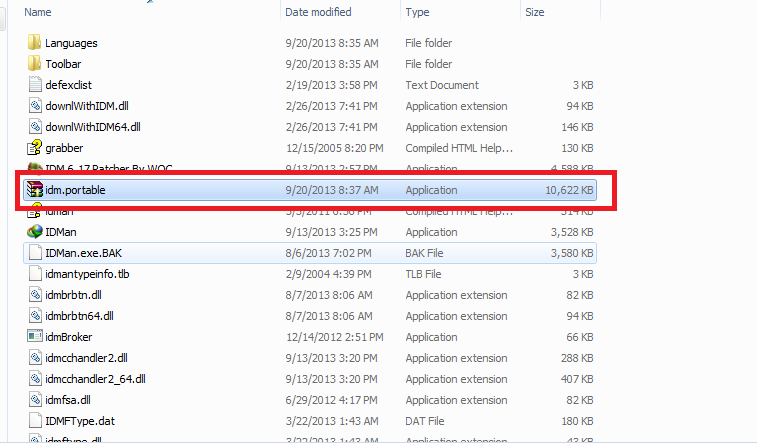Select the file name Toolbar
Image resolution: width=757 pixels, height=443 pixels.
pyautogui.click(x=63, y=64)
